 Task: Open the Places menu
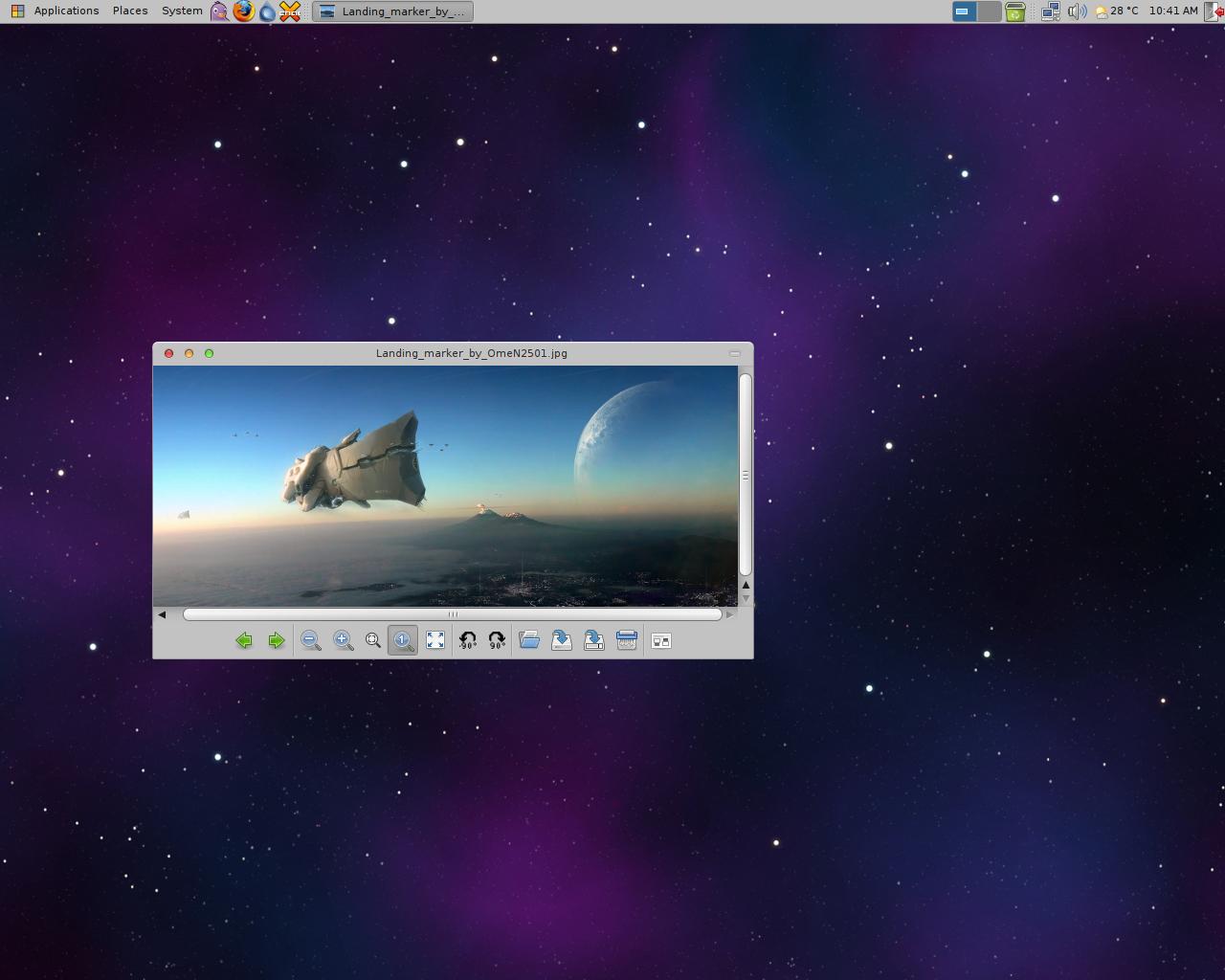(x=130, y=11)
